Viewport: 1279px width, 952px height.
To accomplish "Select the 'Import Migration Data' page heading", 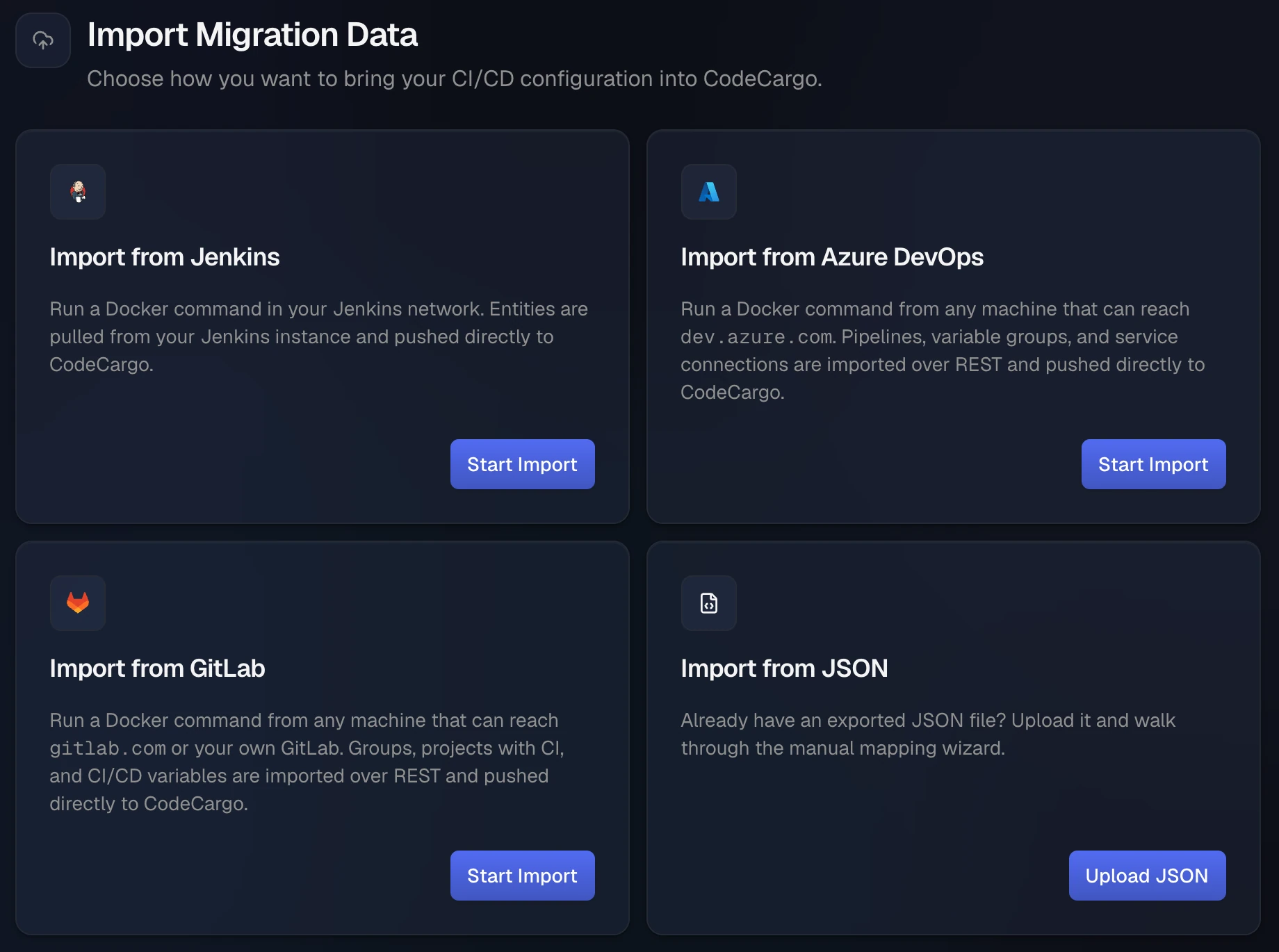I will (252, 35).
